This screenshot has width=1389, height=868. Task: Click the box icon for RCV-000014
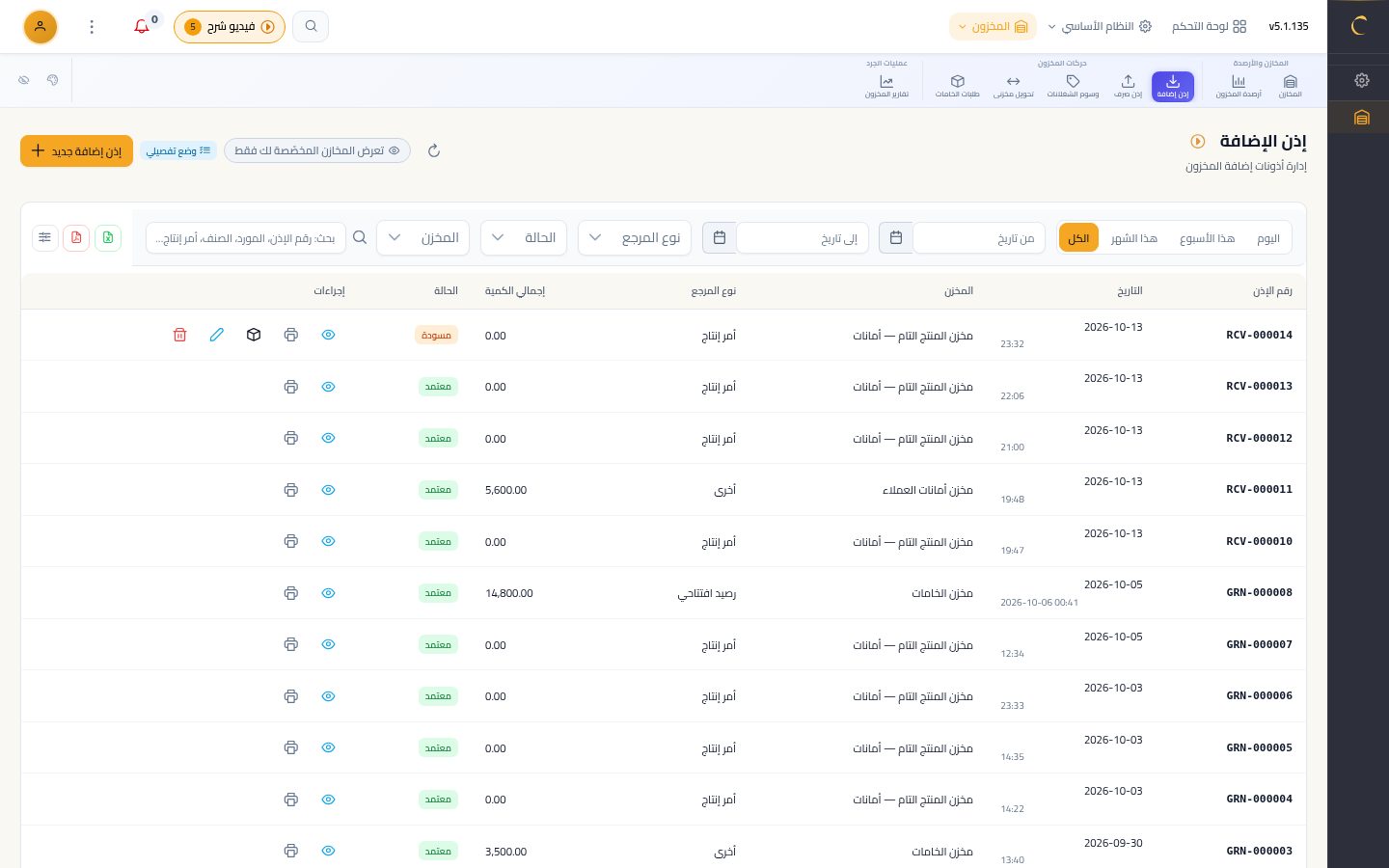click(x=254, y=335)
